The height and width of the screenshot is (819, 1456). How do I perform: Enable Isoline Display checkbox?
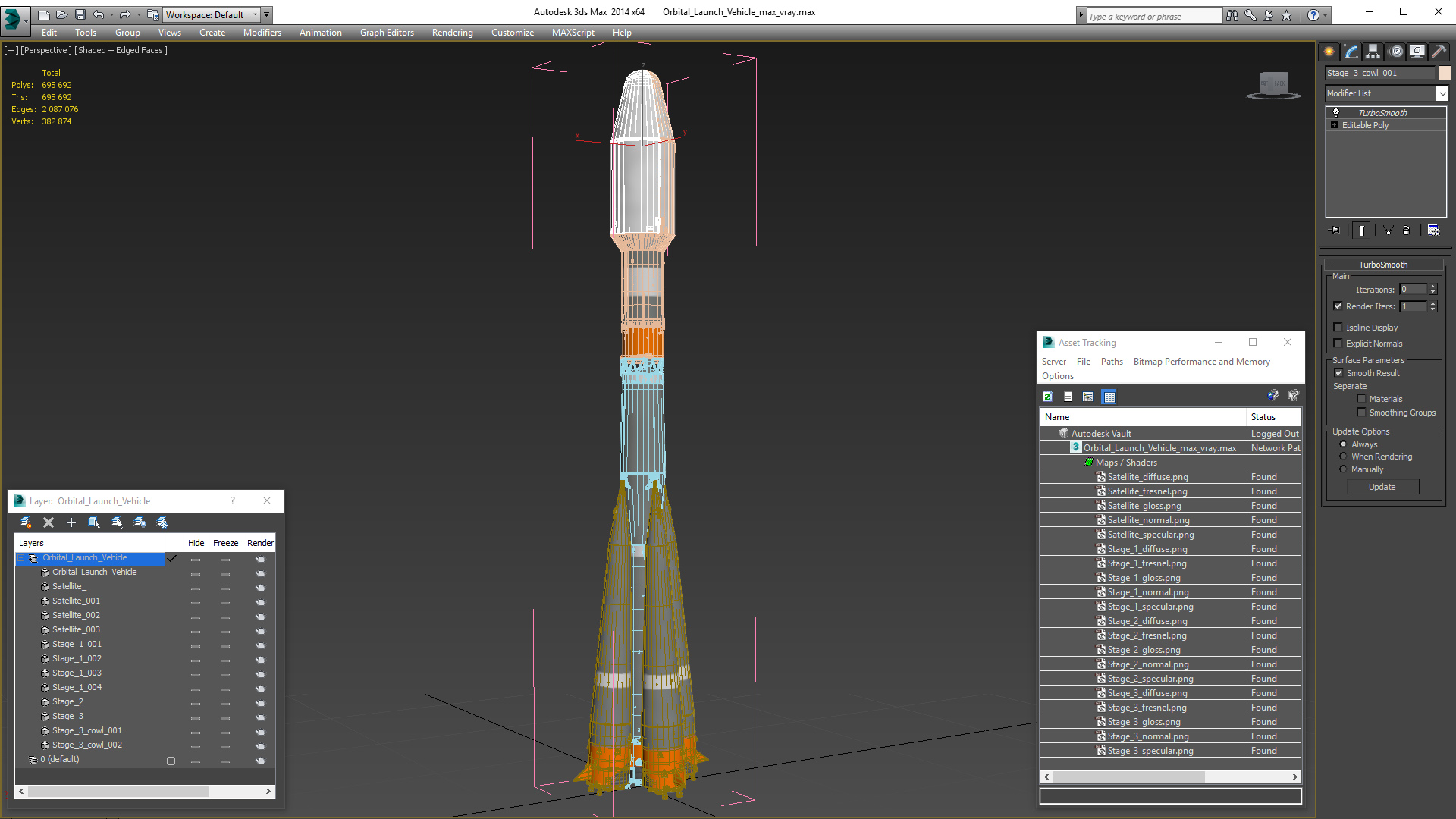1338,328
